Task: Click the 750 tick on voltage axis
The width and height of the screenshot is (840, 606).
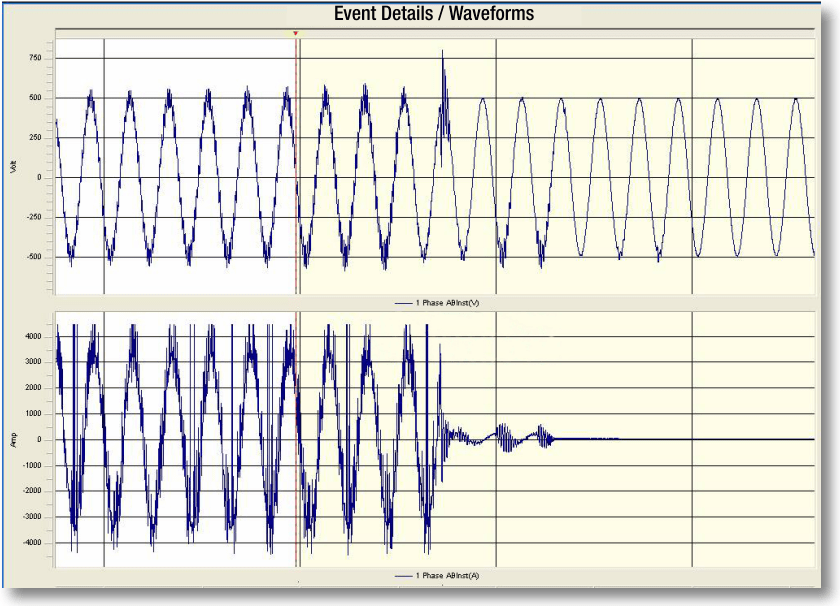Action: pyautogui.click(x=35, y=58)
